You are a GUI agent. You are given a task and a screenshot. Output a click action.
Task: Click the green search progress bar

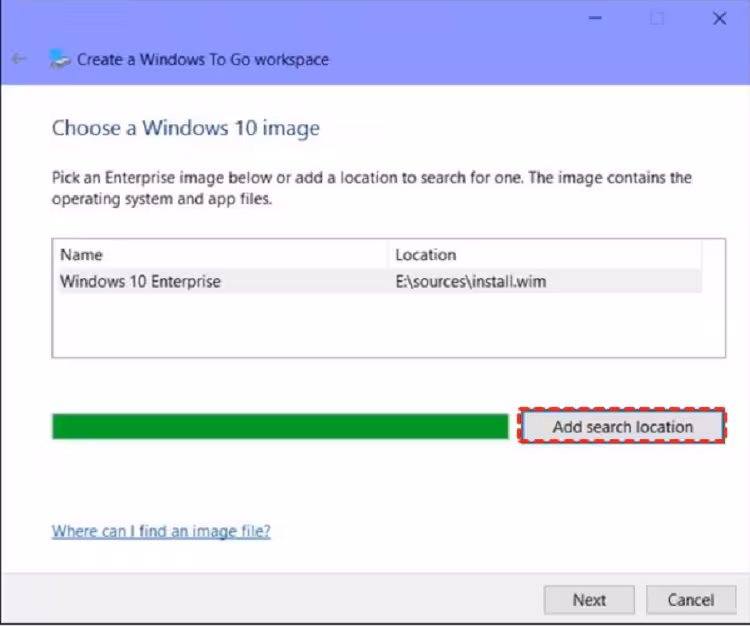click(280, 426)
